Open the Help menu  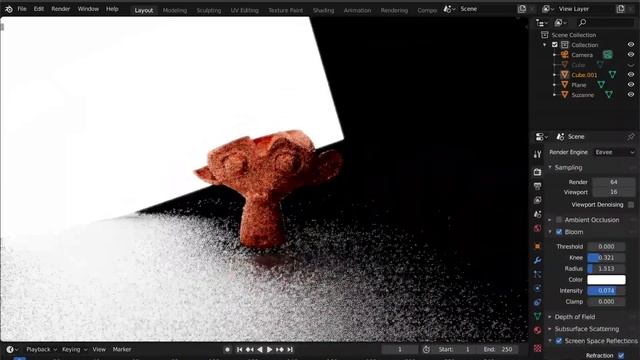(112, 9)
